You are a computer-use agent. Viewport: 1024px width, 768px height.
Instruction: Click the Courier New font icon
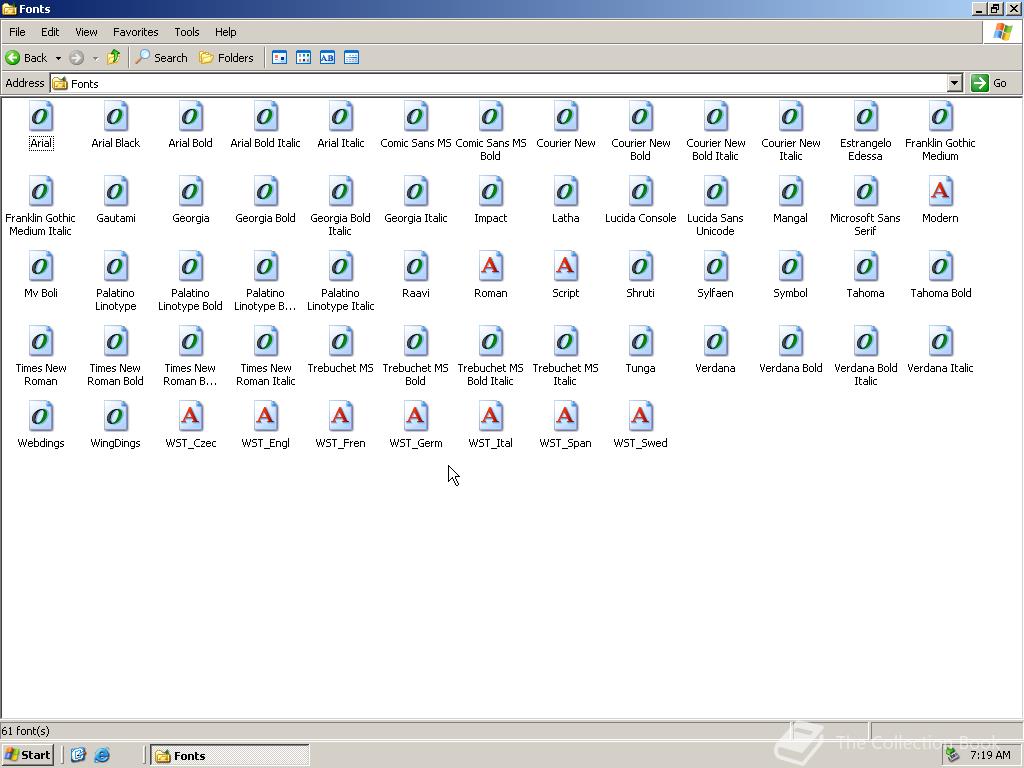[x=566, y=117]
